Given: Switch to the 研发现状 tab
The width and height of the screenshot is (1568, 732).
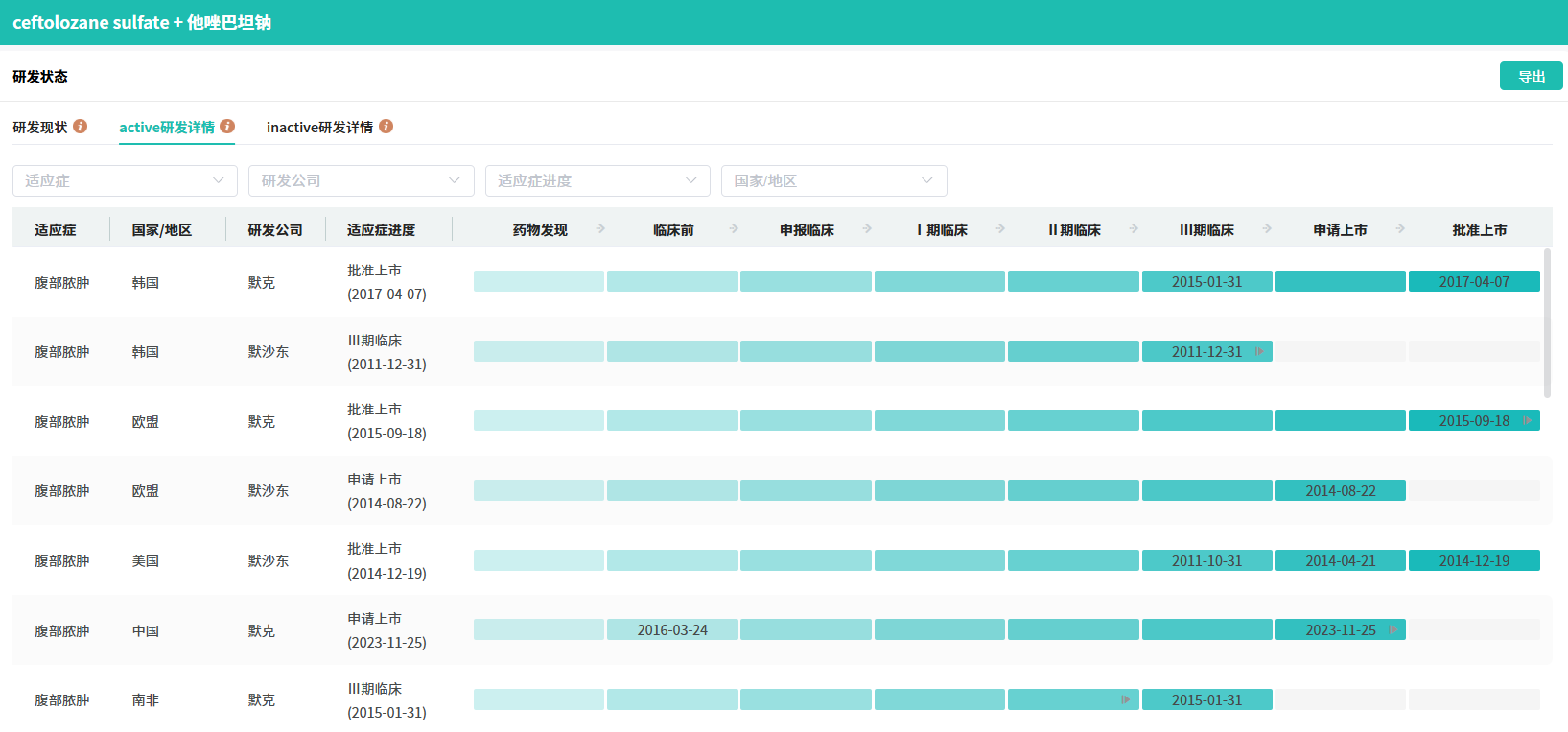Looking at the screenshot, I should click(40, 128).
